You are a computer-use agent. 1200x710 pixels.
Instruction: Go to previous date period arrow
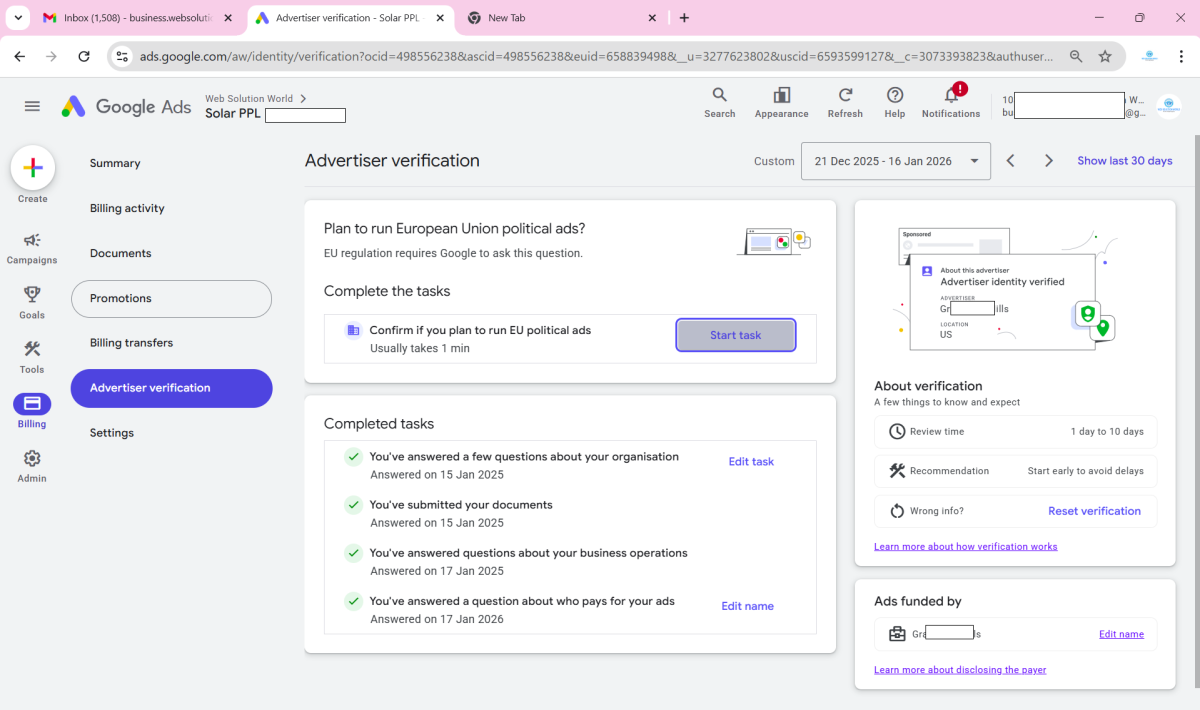tap(1010, 161)
